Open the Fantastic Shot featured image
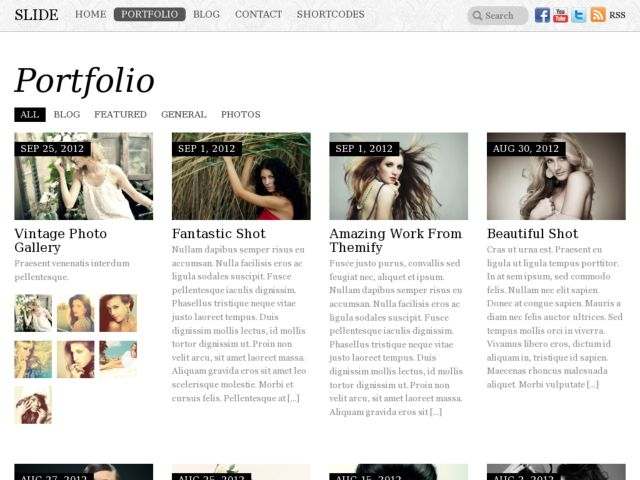The height and width of the screenshot is (480, 640). [241, 176]
